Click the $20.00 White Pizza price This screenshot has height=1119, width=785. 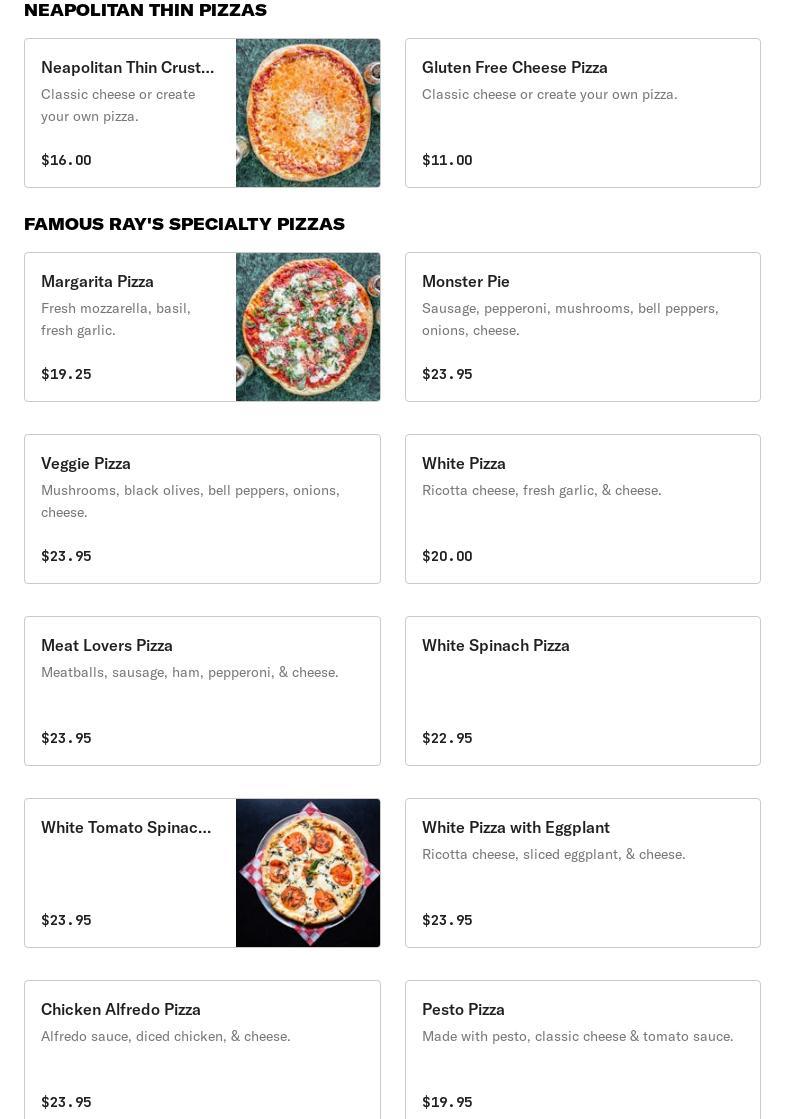pyautogui.click(x=447, y=556)
